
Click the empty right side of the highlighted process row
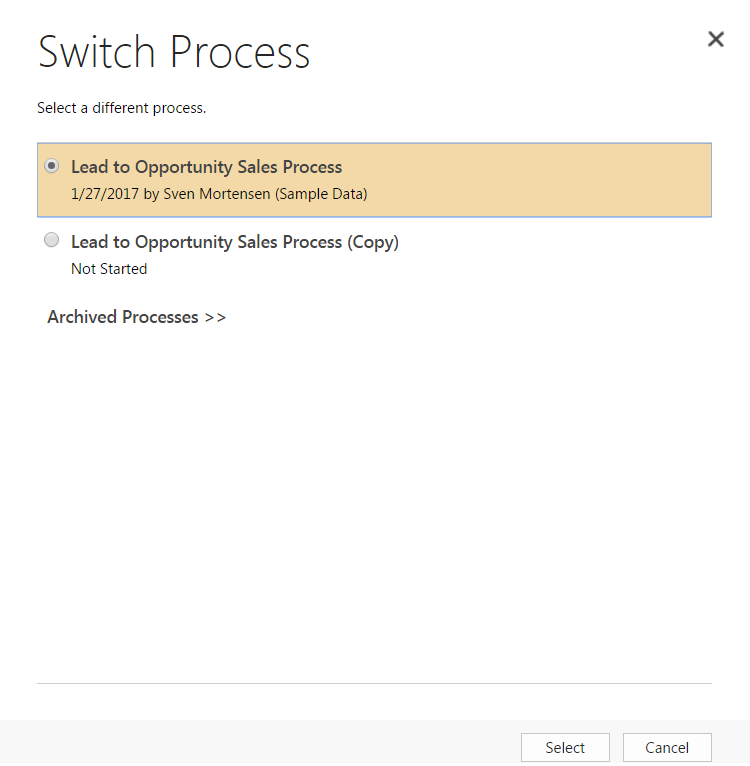click(x=560, y=180)
